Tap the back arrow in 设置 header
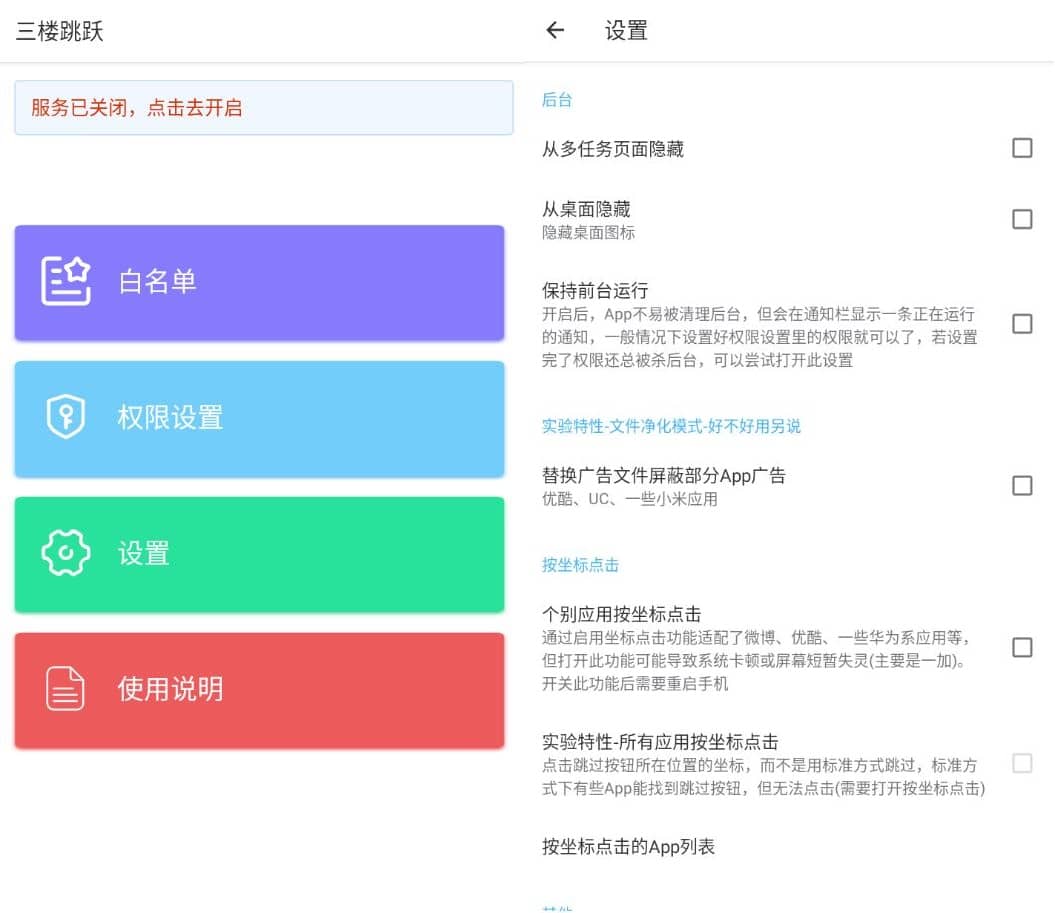The image size is (1055, 913). coord(555,31)
